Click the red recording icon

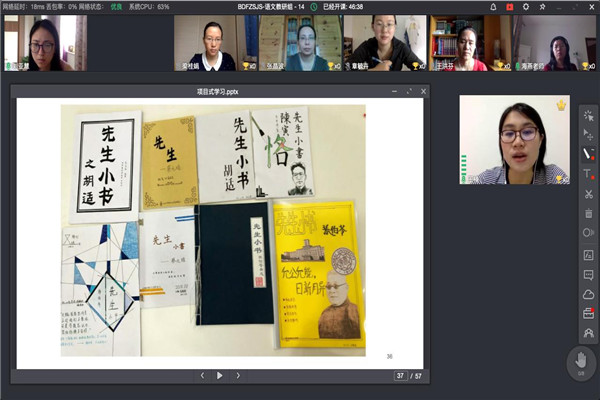pyautogui.click(x=510, y=7)
